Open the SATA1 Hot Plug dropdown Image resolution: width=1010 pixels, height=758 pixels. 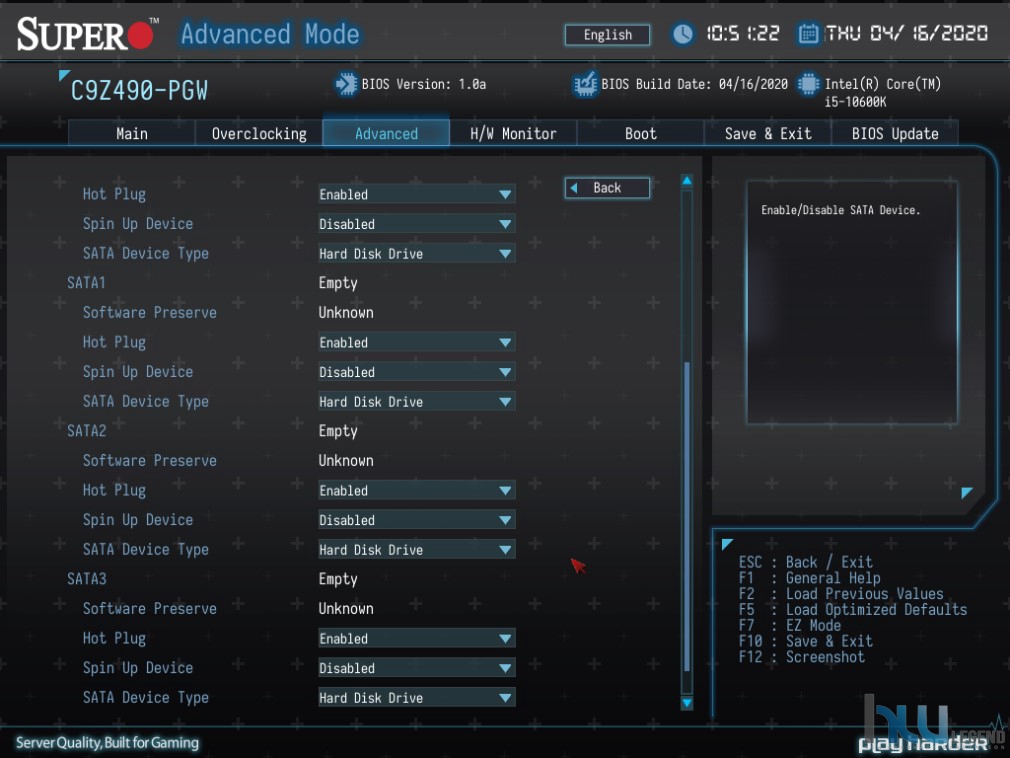click(x=417, y=343)
